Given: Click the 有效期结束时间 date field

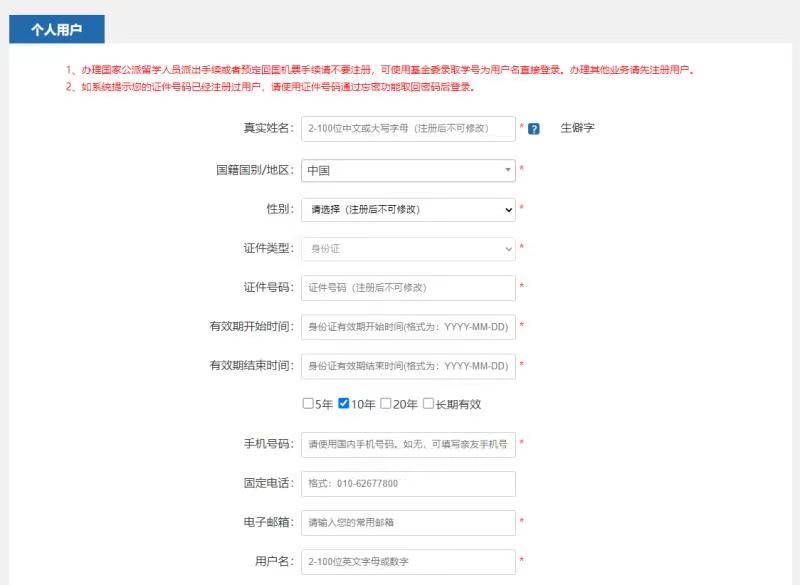Looking at the screenshot, I should click(x=408, y=367).
